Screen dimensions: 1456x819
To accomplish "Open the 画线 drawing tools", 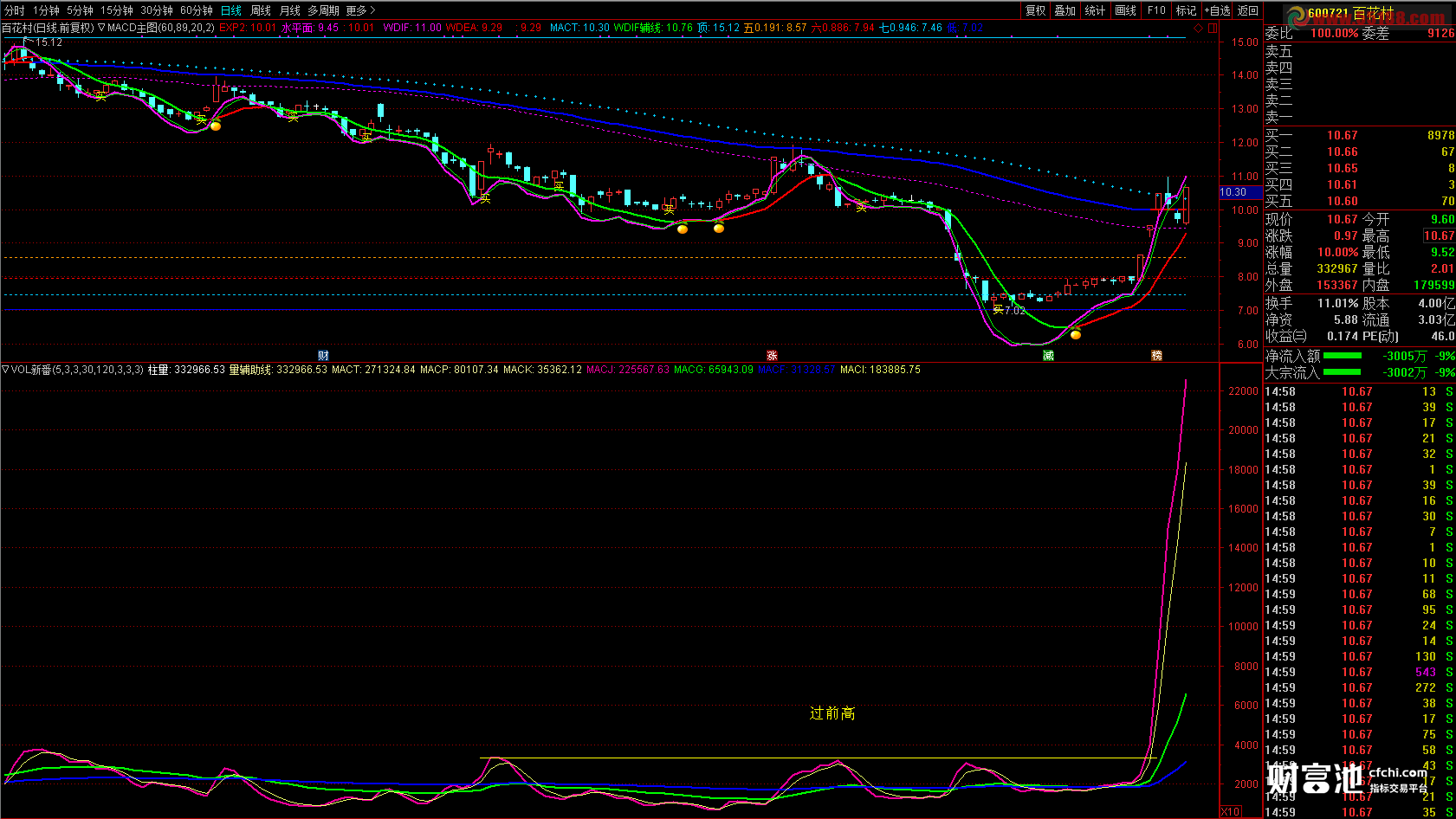I will point(1125,10).
